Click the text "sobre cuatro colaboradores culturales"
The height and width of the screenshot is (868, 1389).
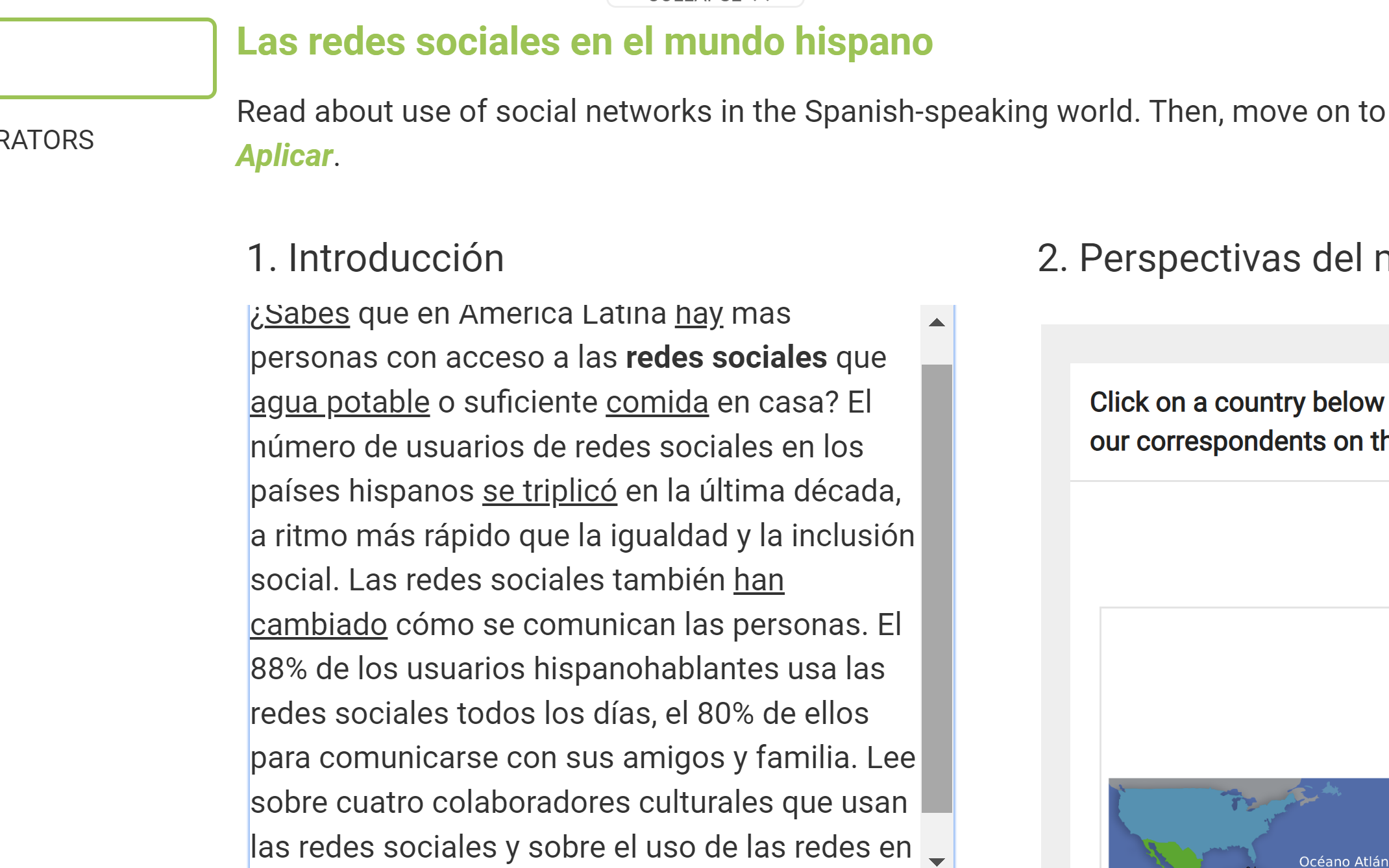pyautogui.click(x=512, y=802)
